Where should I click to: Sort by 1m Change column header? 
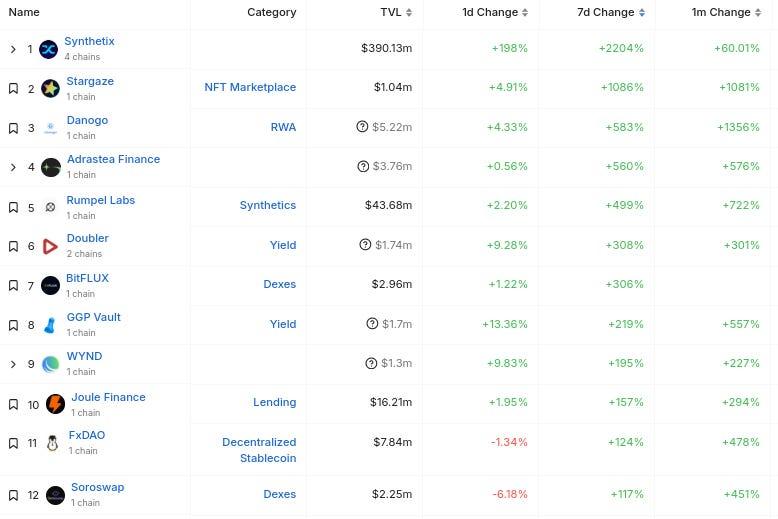[x=725, y=12]
